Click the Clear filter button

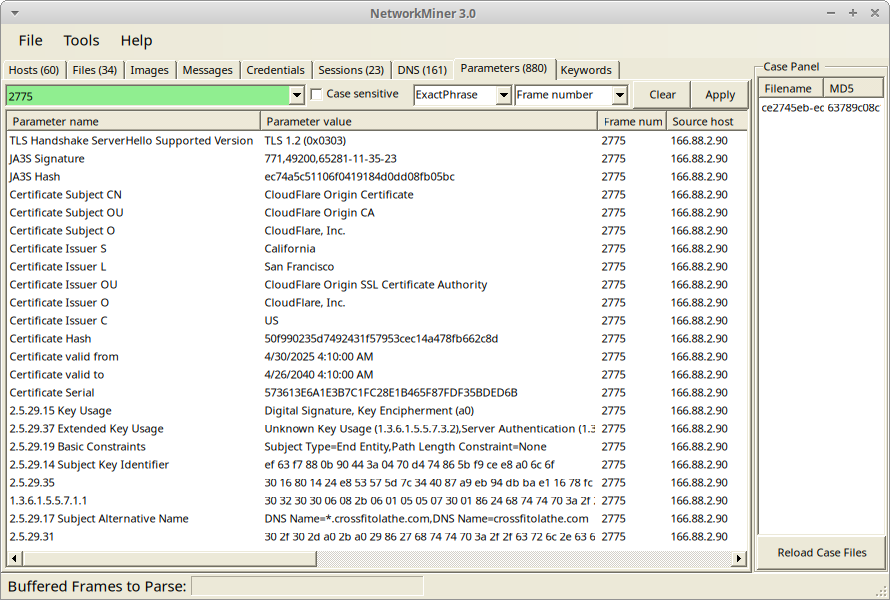[x=662, y=95]
